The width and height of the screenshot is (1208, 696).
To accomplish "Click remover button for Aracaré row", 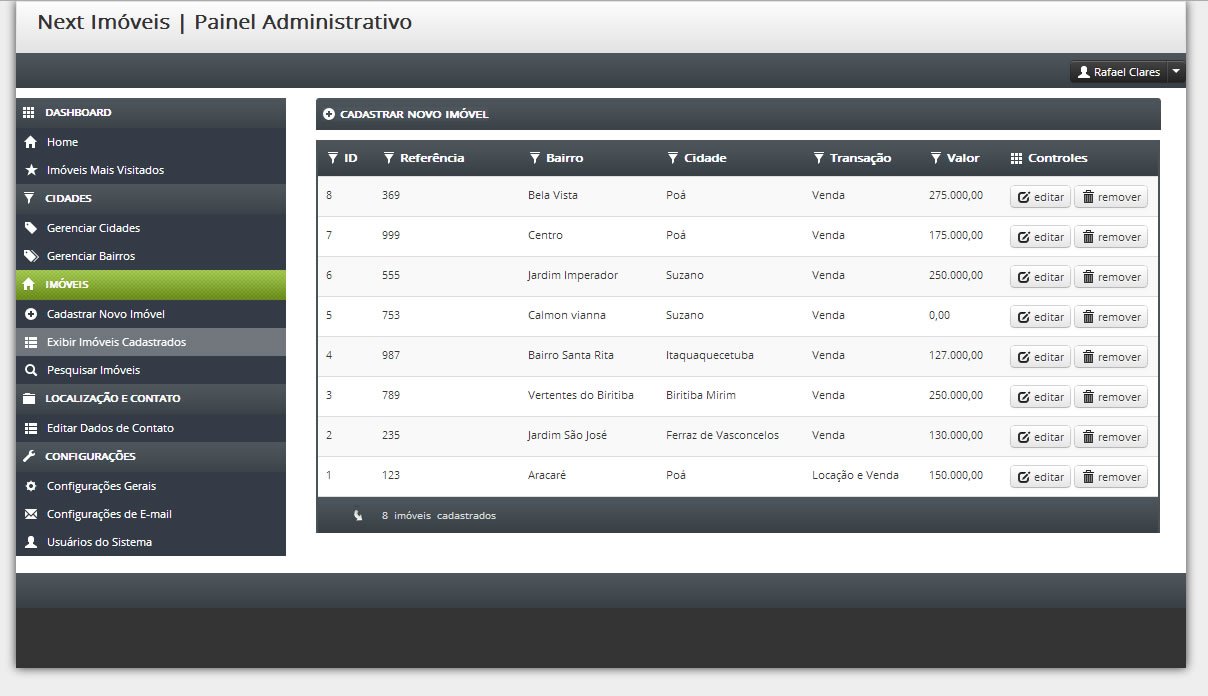I will point(1111,477).
